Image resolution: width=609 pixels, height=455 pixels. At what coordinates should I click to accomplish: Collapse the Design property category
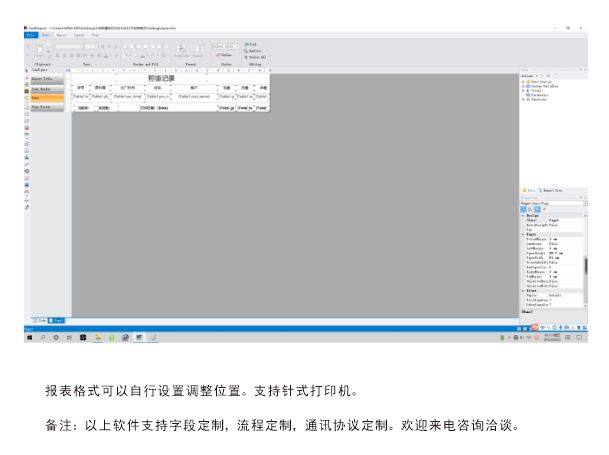(x=523, y=216)
